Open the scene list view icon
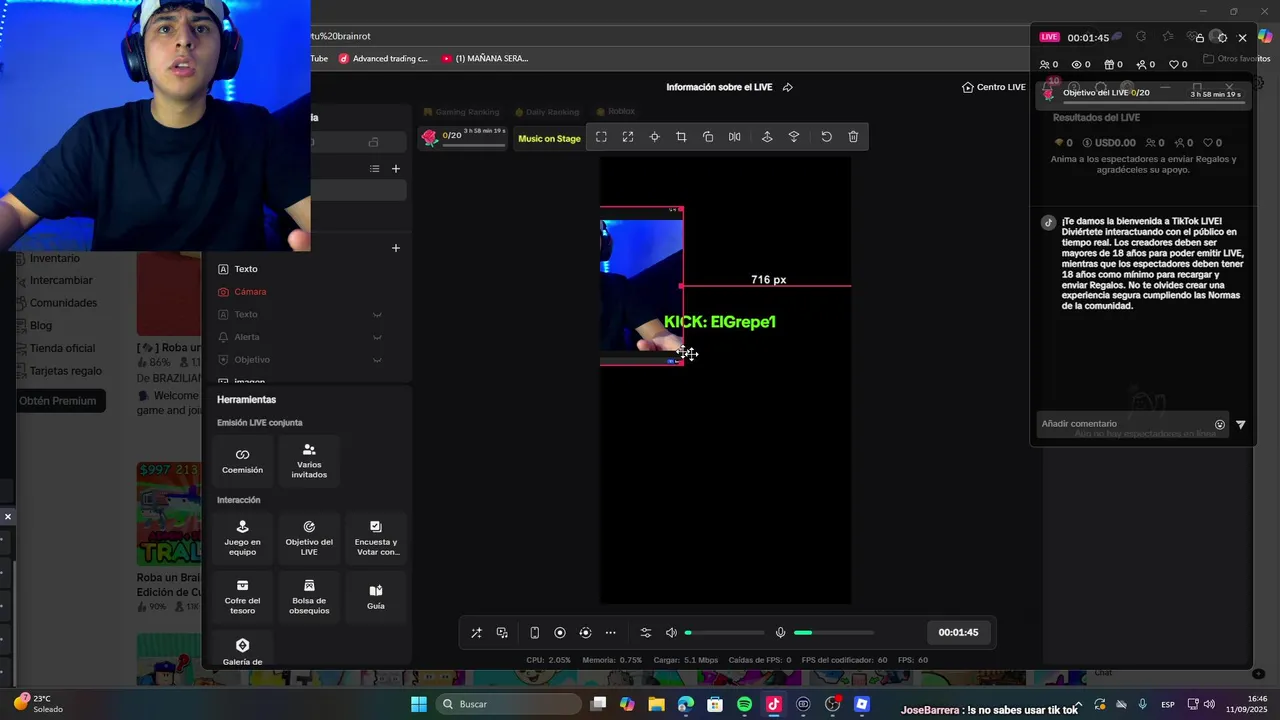 [374, 169]
